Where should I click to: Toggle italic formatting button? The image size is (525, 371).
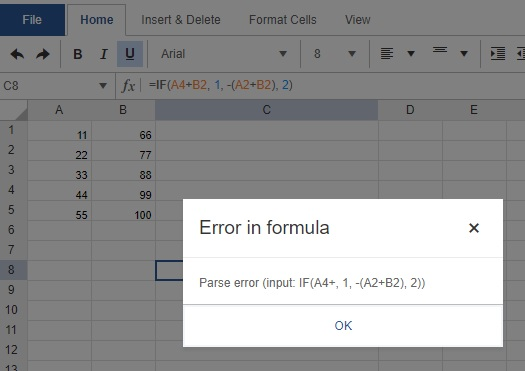104,54
